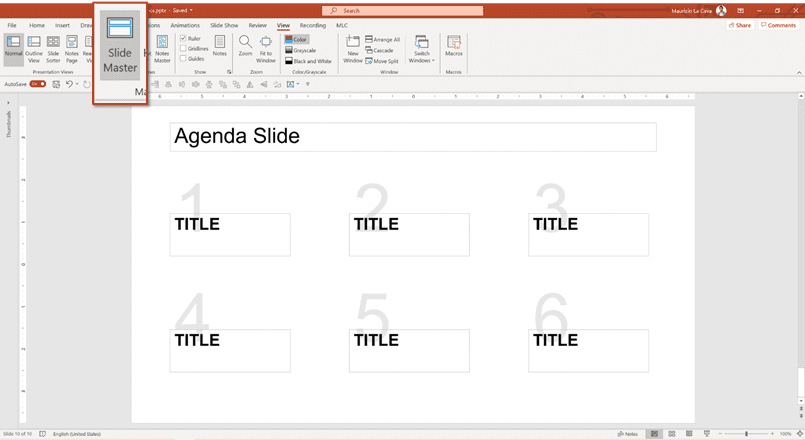Click the accessibility check status bar icon
The image size is (805, 440).
click(x=43, y=434)
